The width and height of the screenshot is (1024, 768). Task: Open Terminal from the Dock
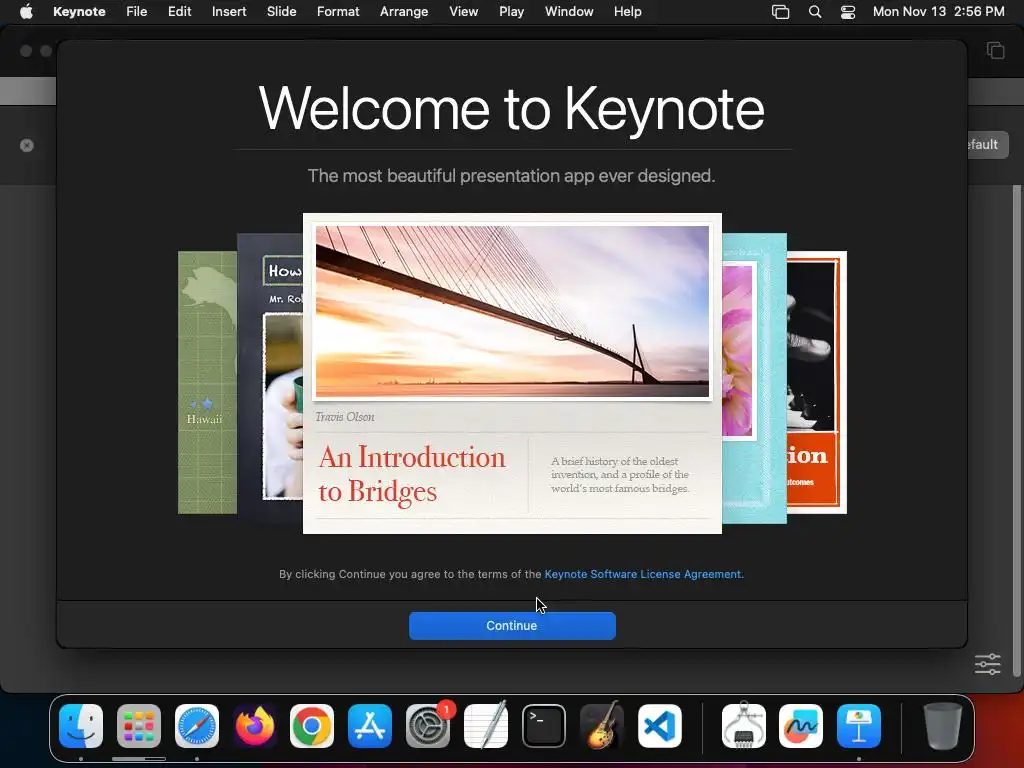[543, 726]
